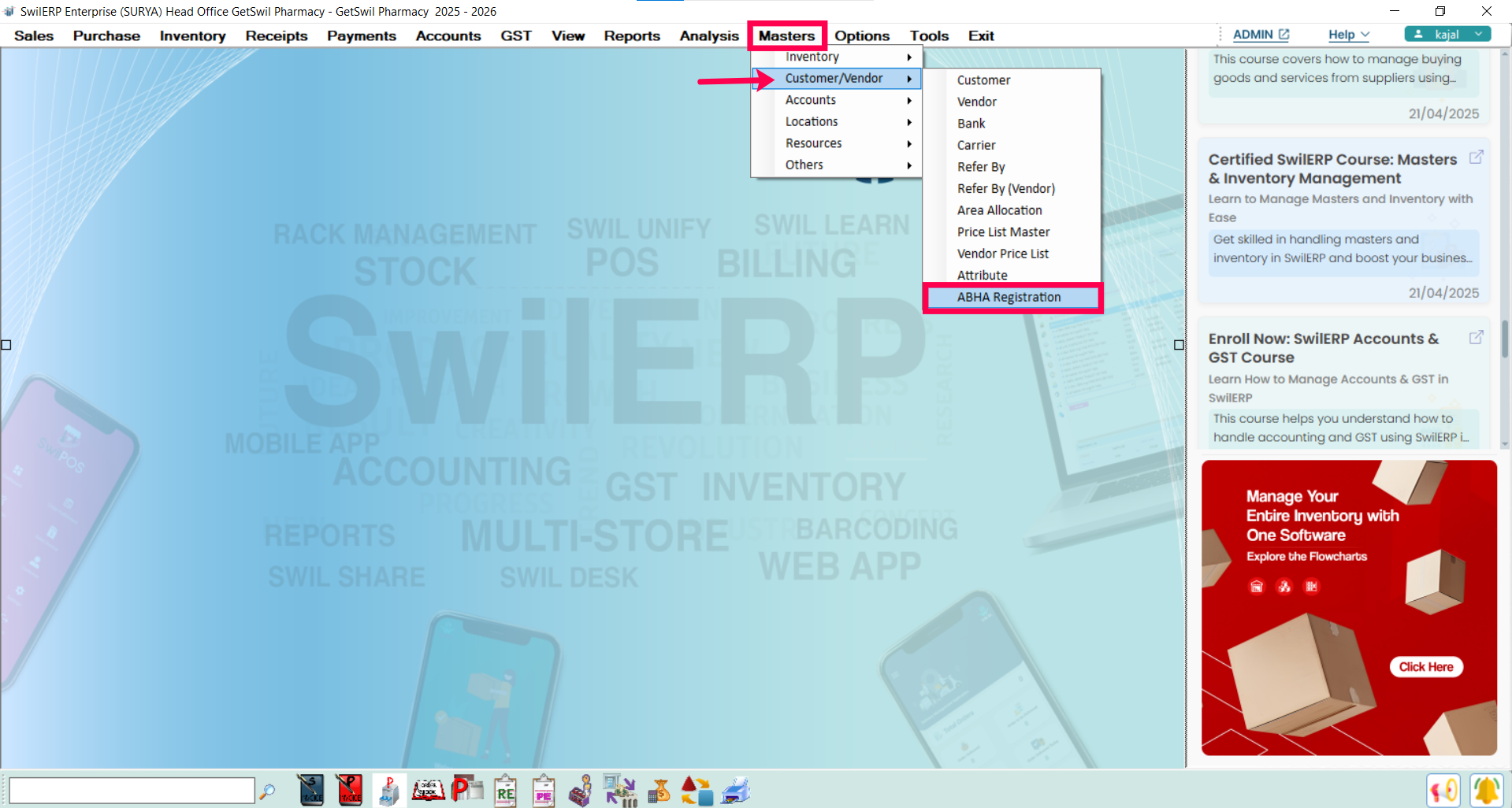Screen dimensions: 1512x808
Task: Open the pink PE clipboard icon
Action: (544, 791)
